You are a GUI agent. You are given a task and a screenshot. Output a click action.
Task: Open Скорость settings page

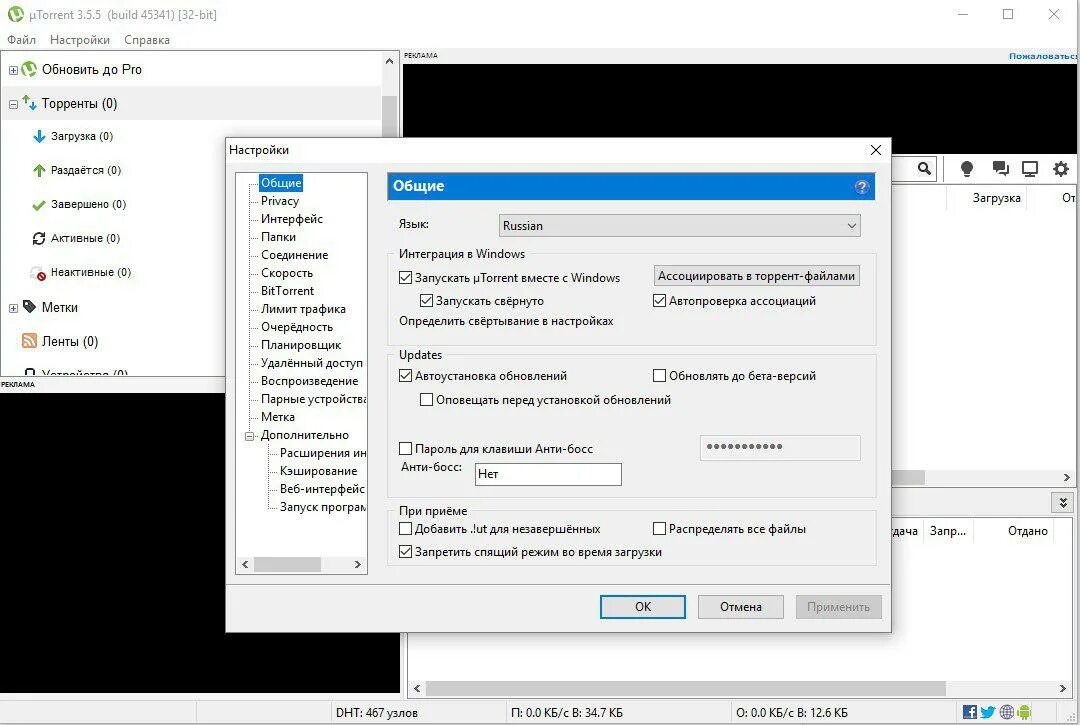point(287,273)
